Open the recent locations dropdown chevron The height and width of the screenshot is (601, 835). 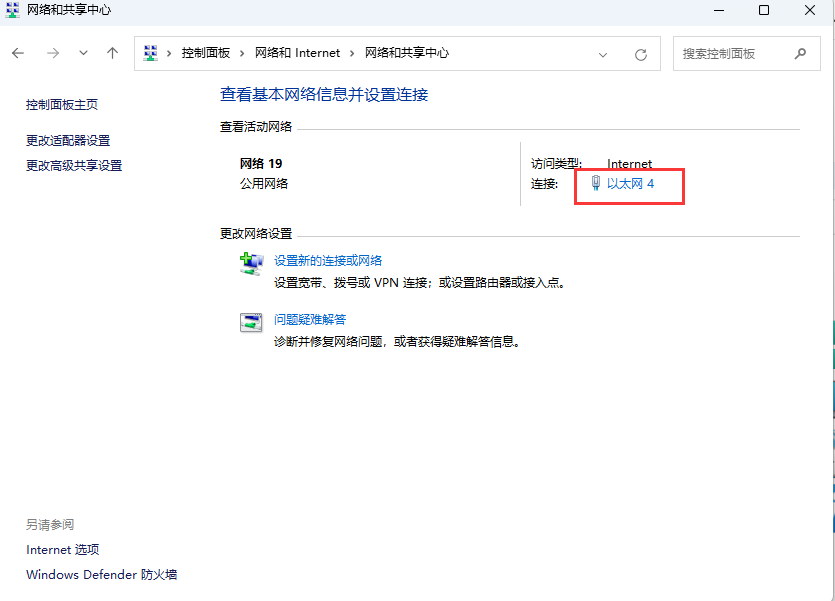[83, 53]
